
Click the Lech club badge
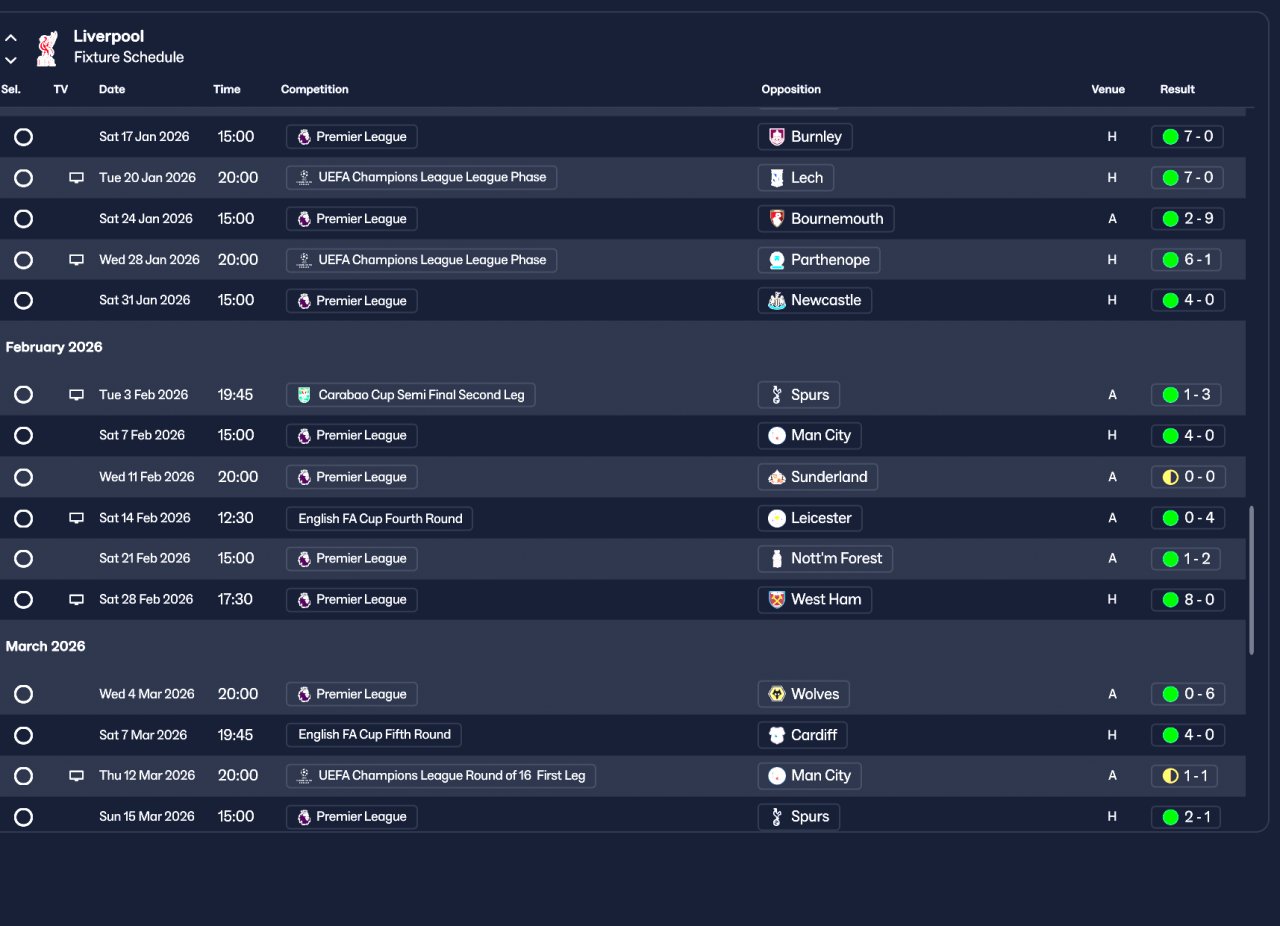tap(777, 178)
